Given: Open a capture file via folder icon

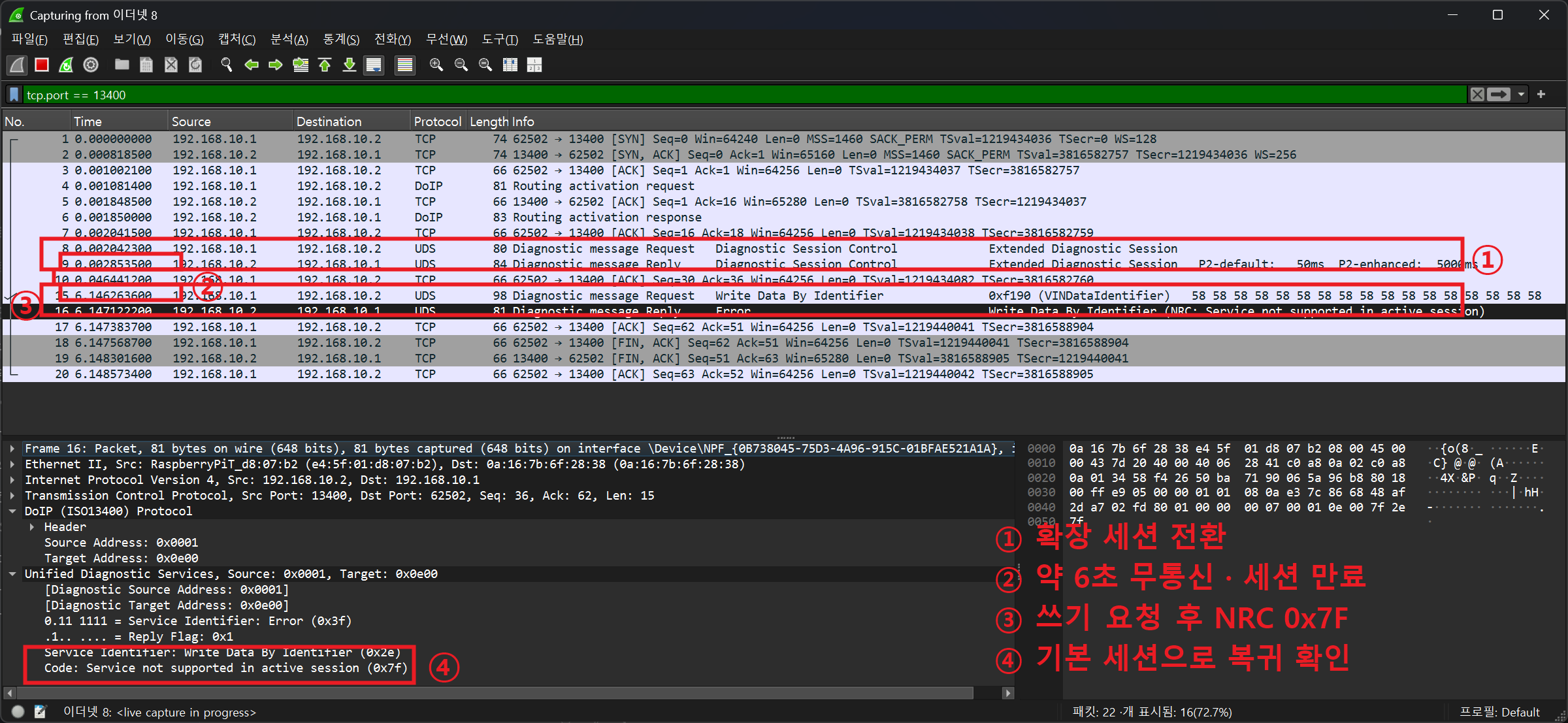Looking at the screenshot, I should [x=122, y=65].
